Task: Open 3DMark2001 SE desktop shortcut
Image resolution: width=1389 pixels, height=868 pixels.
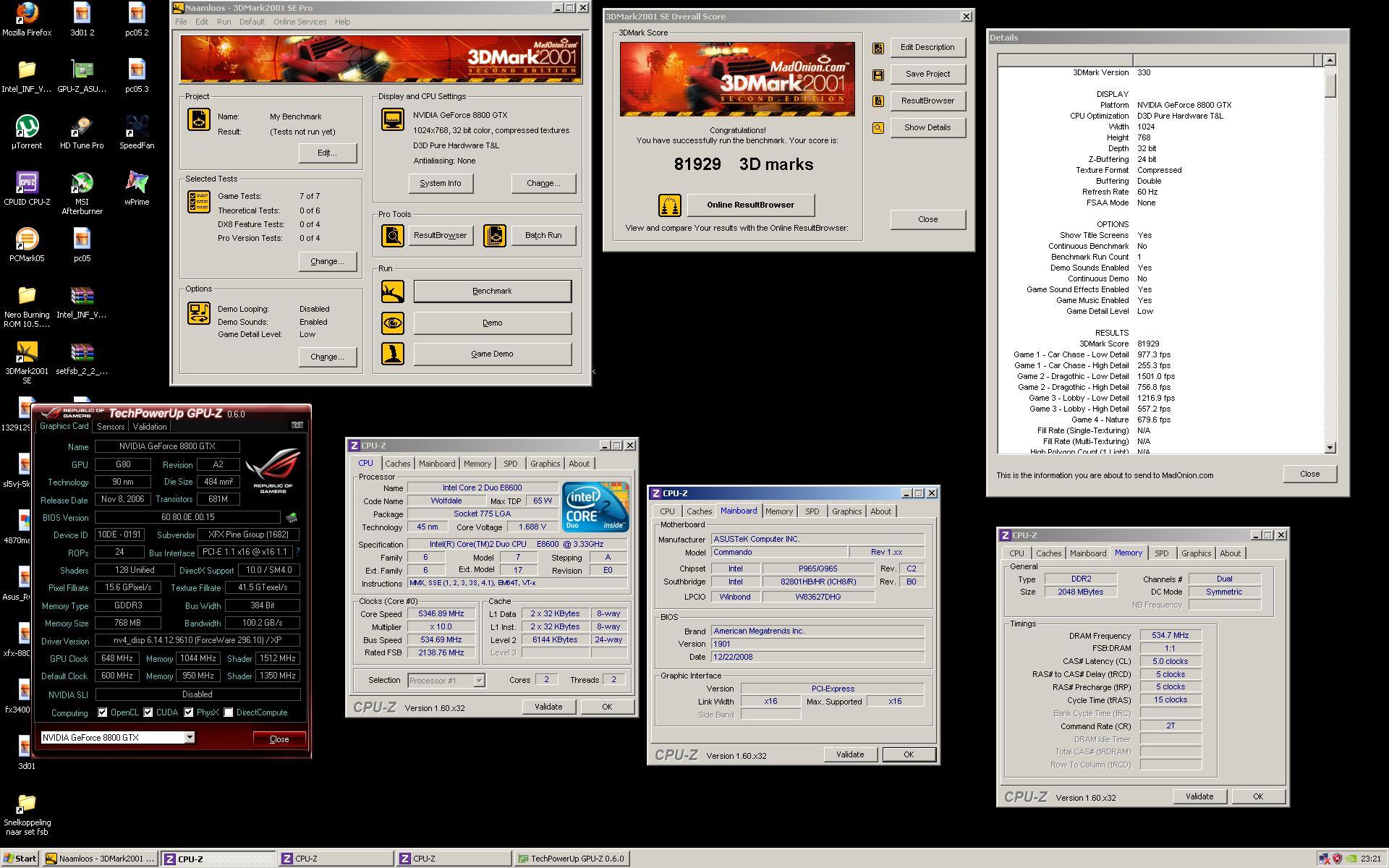Action: tap(27, 362)
